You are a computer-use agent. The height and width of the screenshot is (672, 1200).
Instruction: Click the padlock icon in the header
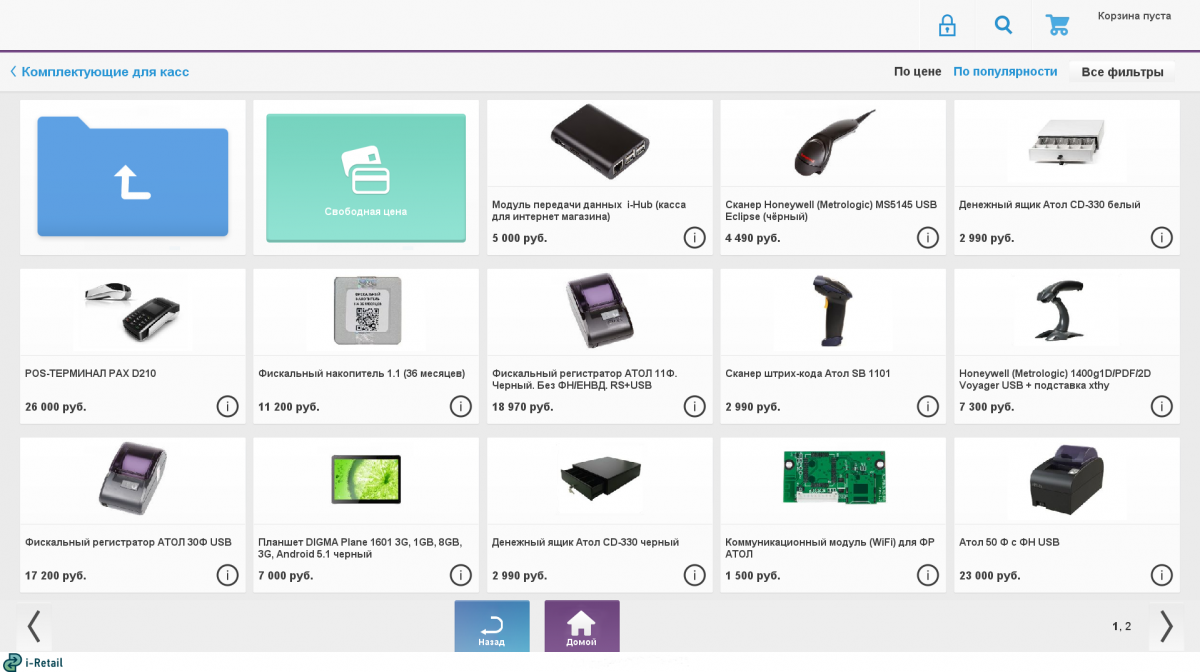(946, 25)
